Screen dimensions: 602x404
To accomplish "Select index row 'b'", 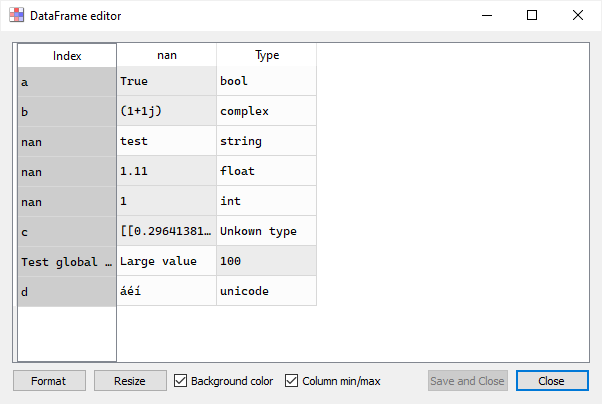I will pyautogui.click(x=67, y=112).
